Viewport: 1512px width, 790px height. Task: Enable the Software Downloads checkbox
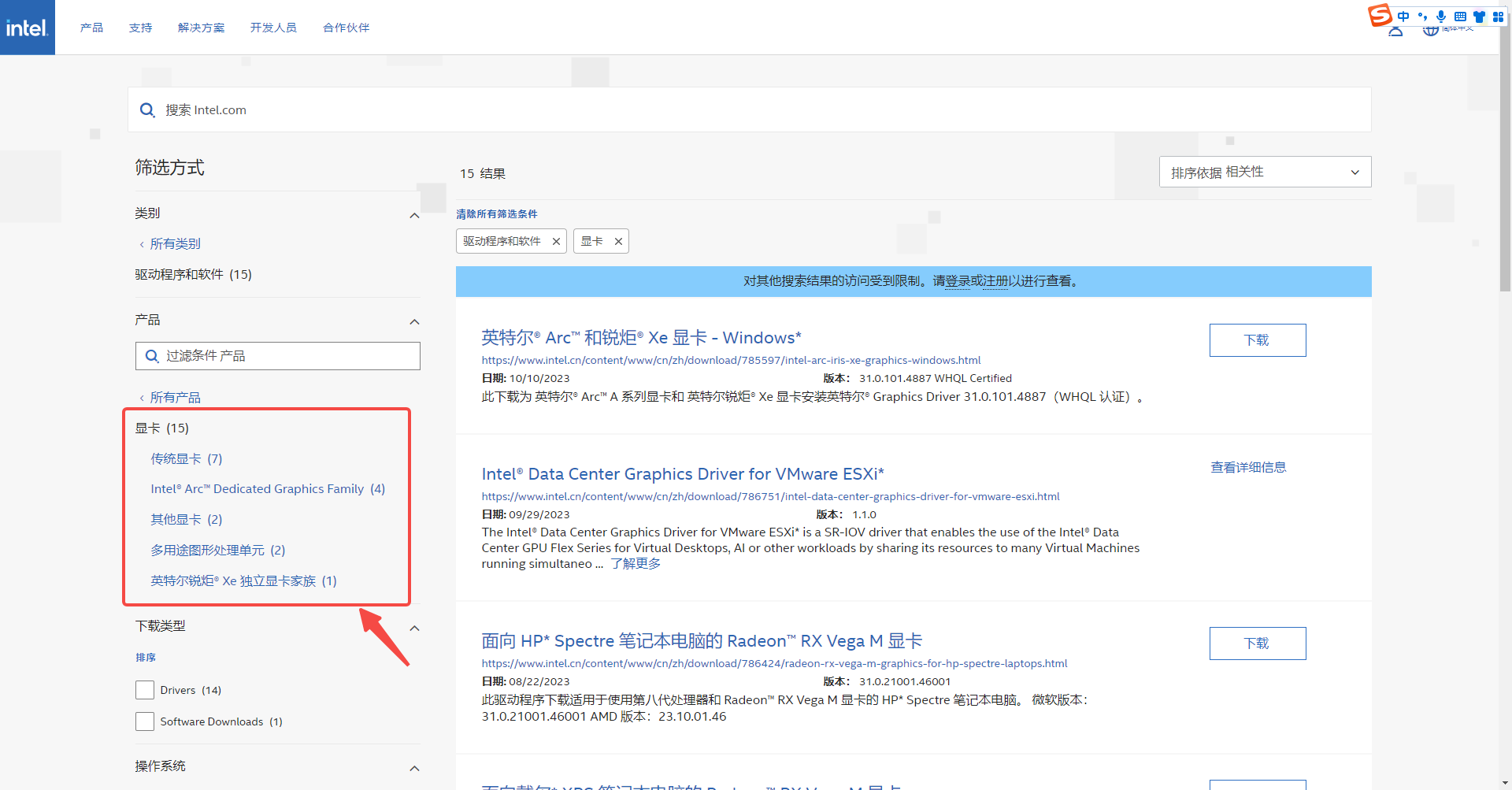[x=145, y=721]
